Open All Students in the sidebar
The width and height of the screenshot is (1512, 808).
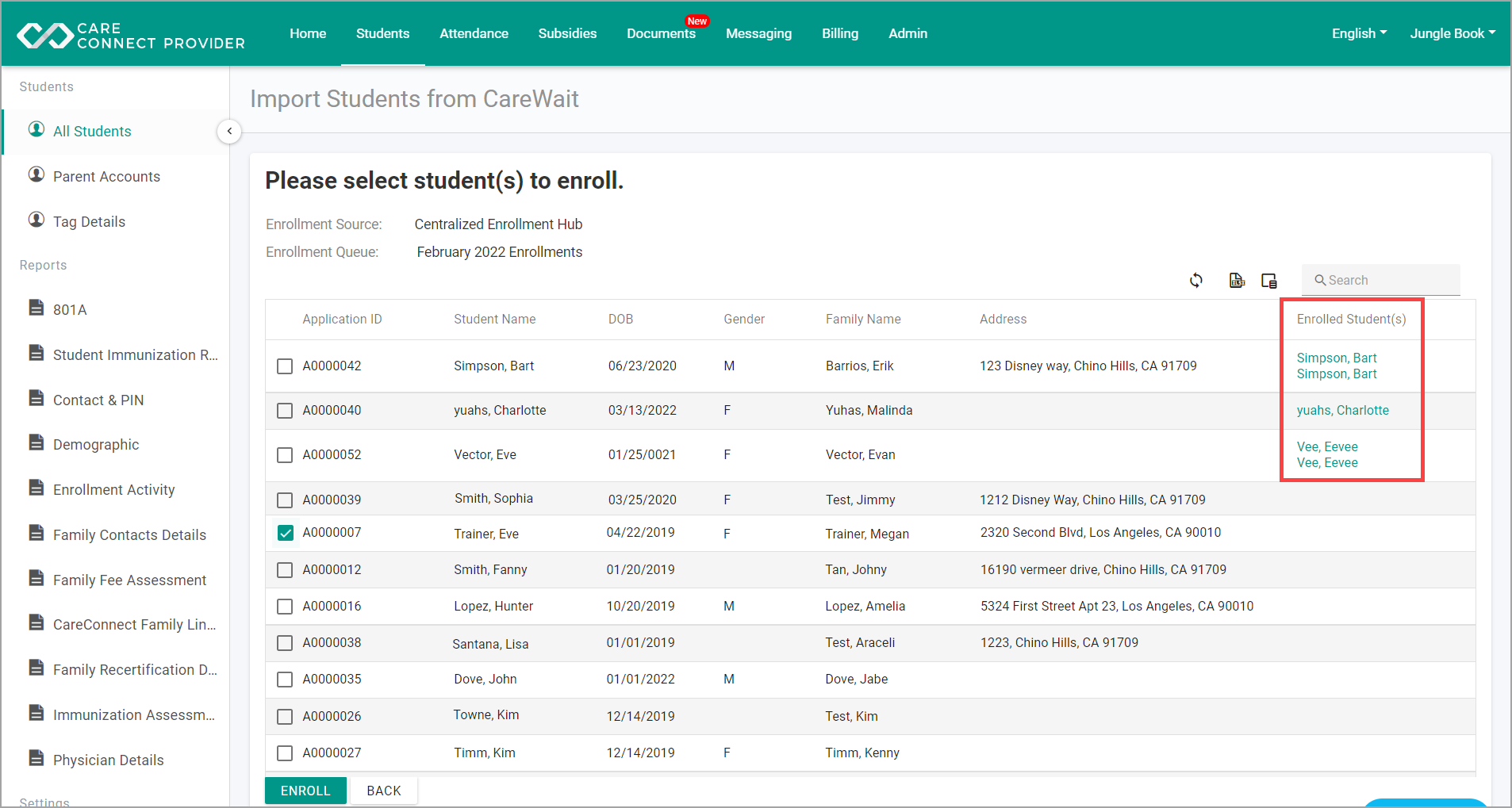[x=92, y=131]
